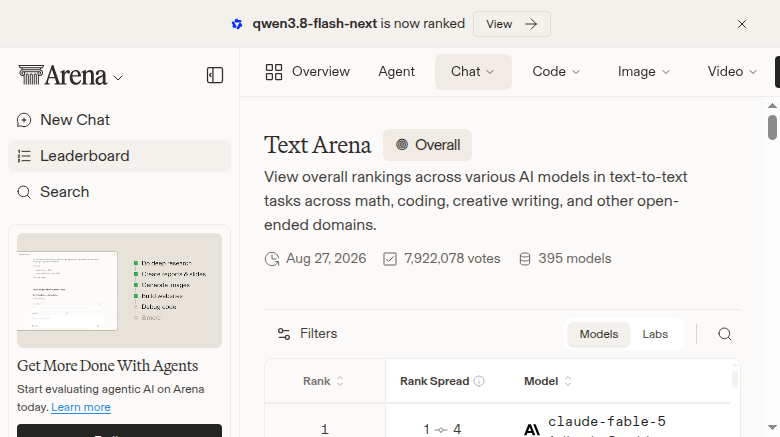Click the scrollbar up arrow
The image size is (780, 437).
tap(772, 106)
